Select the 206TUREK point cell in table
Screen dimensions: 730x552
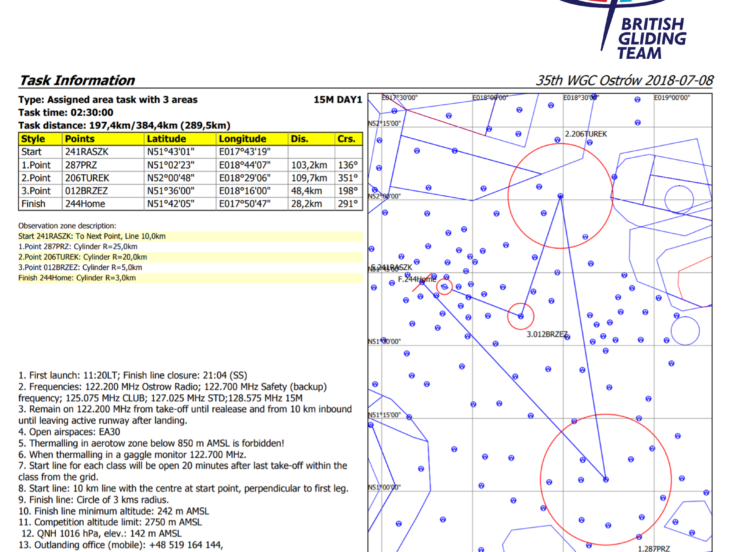point(88,176)
